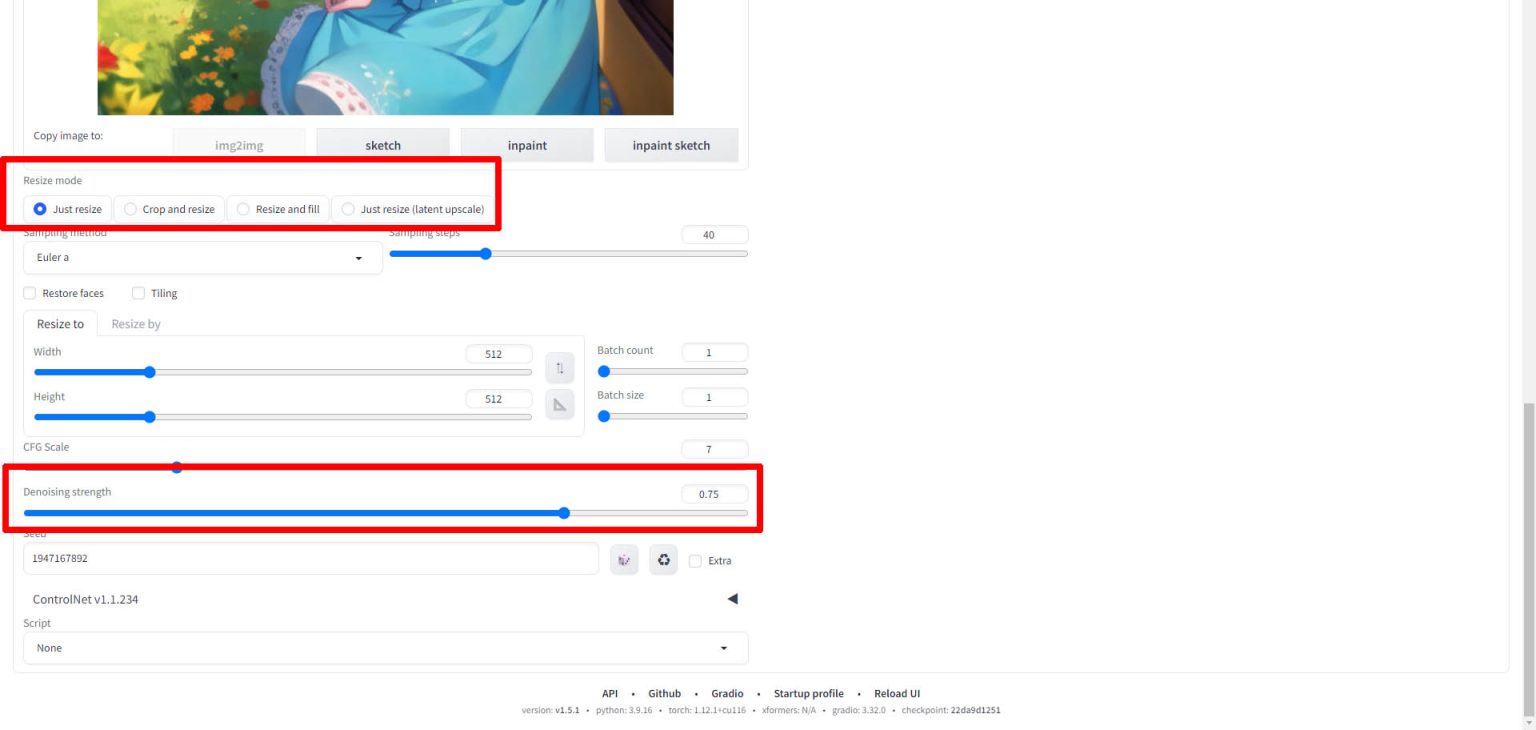Viewport: 1536px width, 730px height.
Task: Expand the ControlNet v1.1.234 section arrow
Action: point(732,599)
